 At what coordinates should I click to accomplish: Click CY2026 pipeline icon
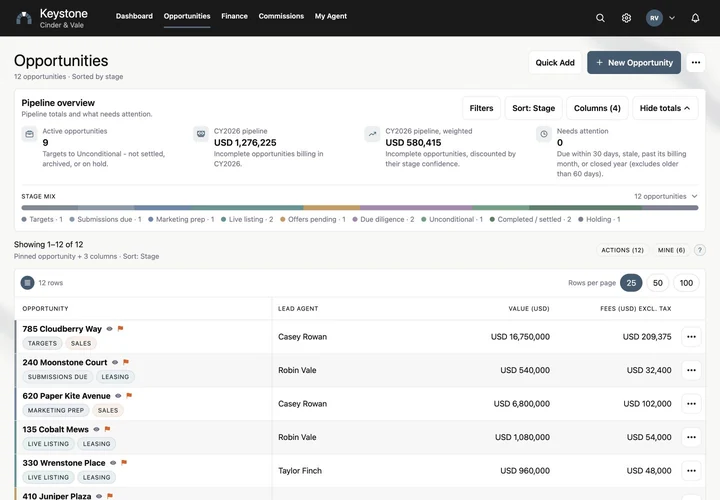pyautogui.click(x=201, y=134)
